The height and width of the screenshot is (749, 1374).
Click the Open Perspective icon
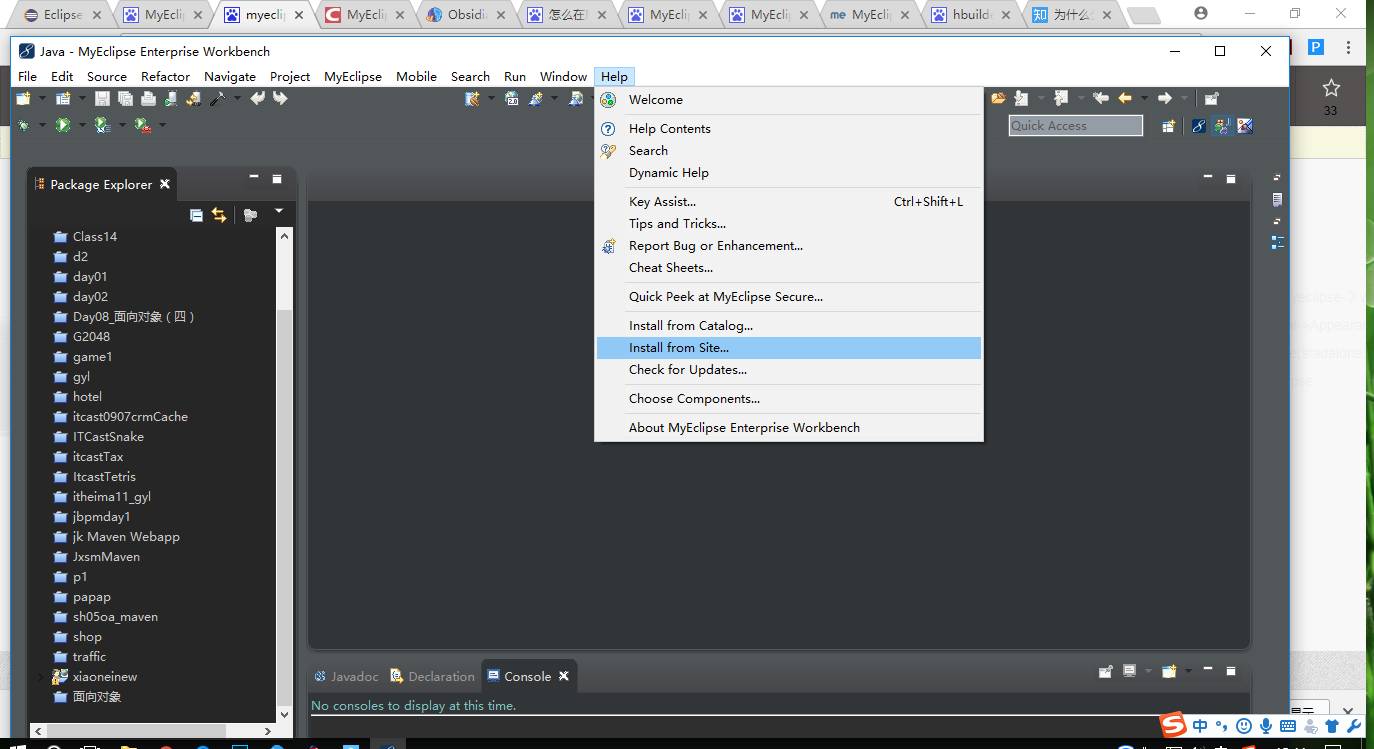pos(1168,126)
